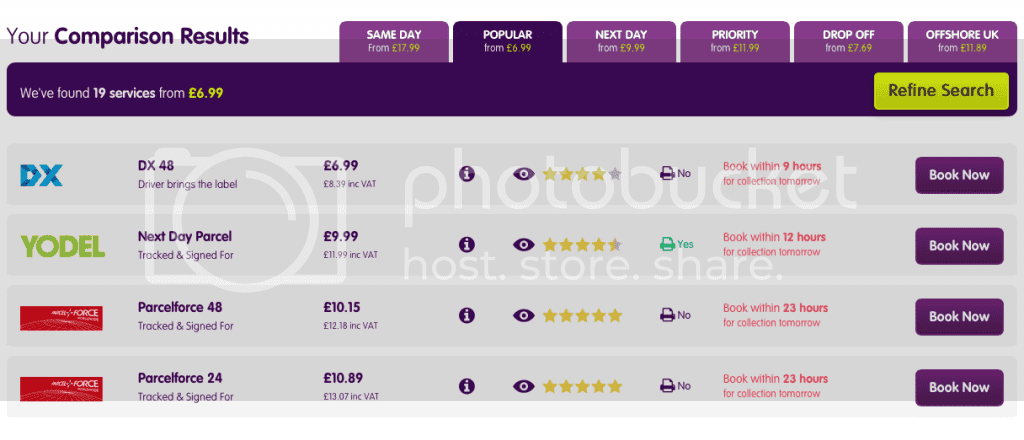Open the Drop Off tab
Viewport: 1024px width, 440px height.
pos(849,41)
